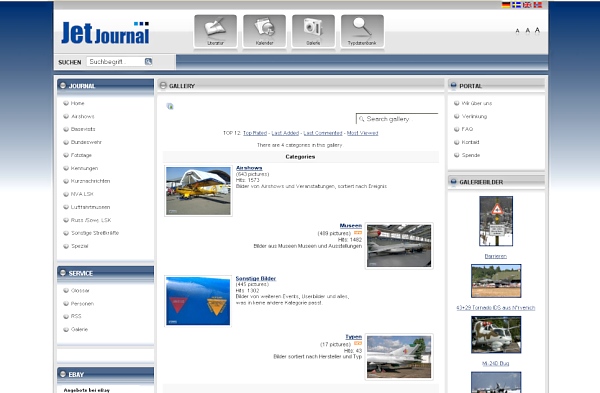Open the Typen category link

click(x=354, y=337)
